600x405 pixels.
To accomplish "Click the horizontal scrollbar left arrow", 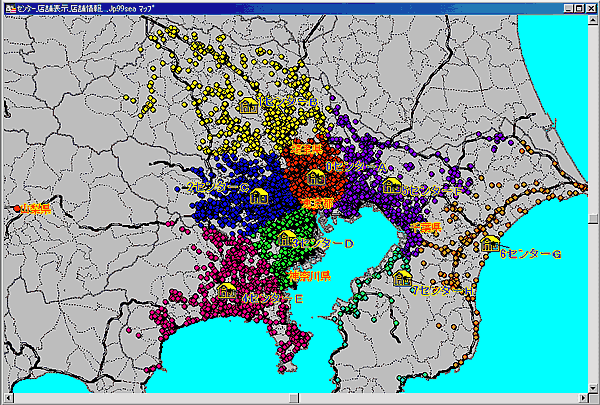I will tap(8, 398).
